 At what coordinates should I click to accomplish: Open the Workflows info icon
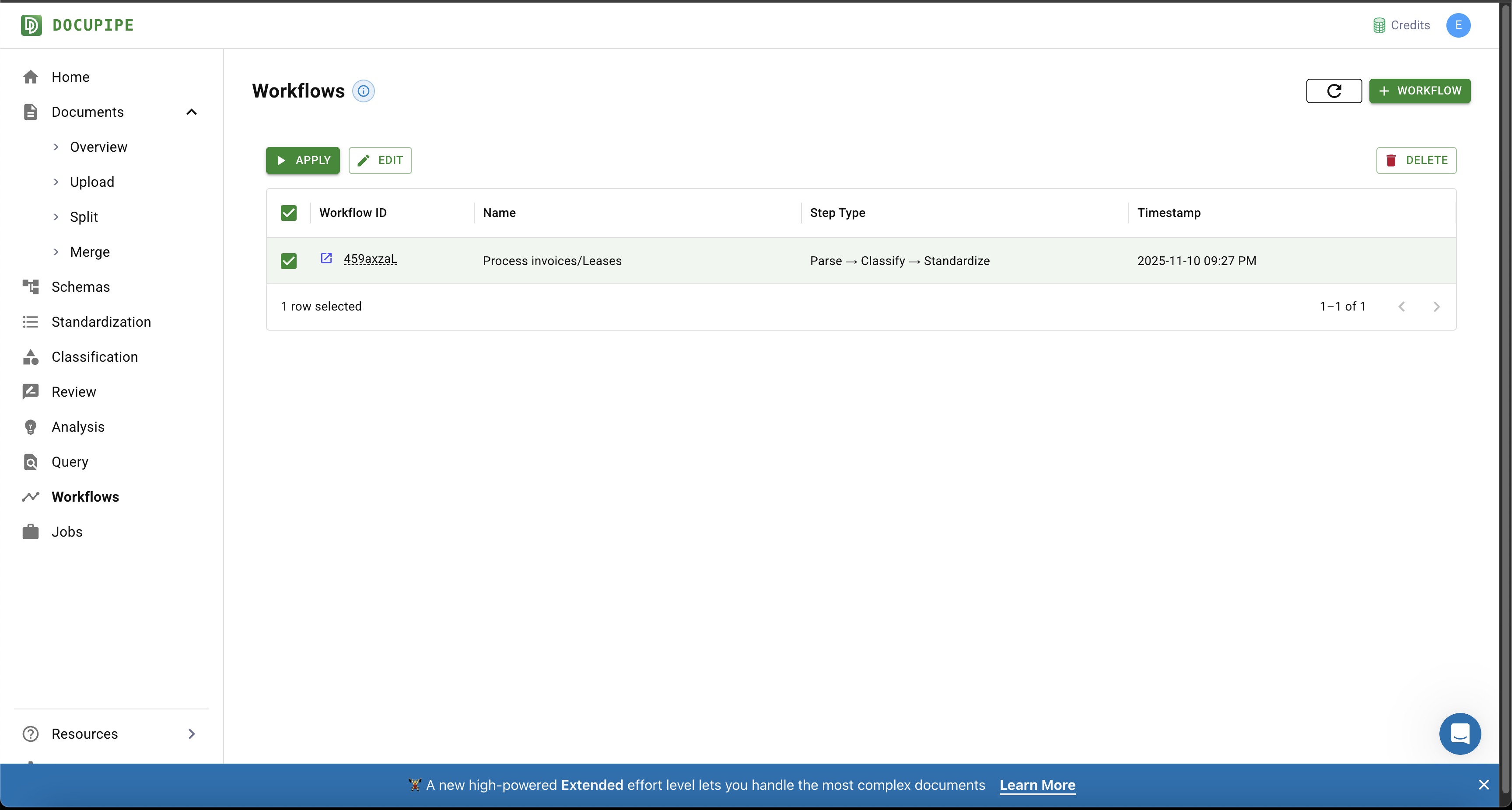point(363,91)
